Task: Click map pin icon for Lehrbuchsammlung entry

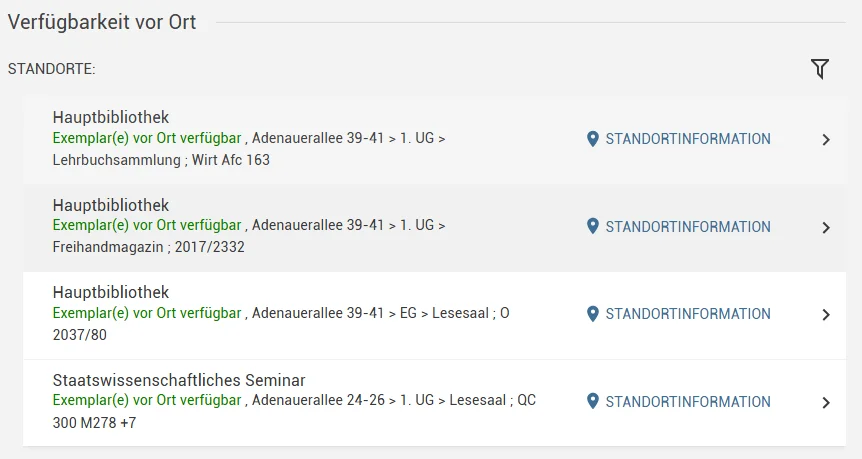Action: 593,139
